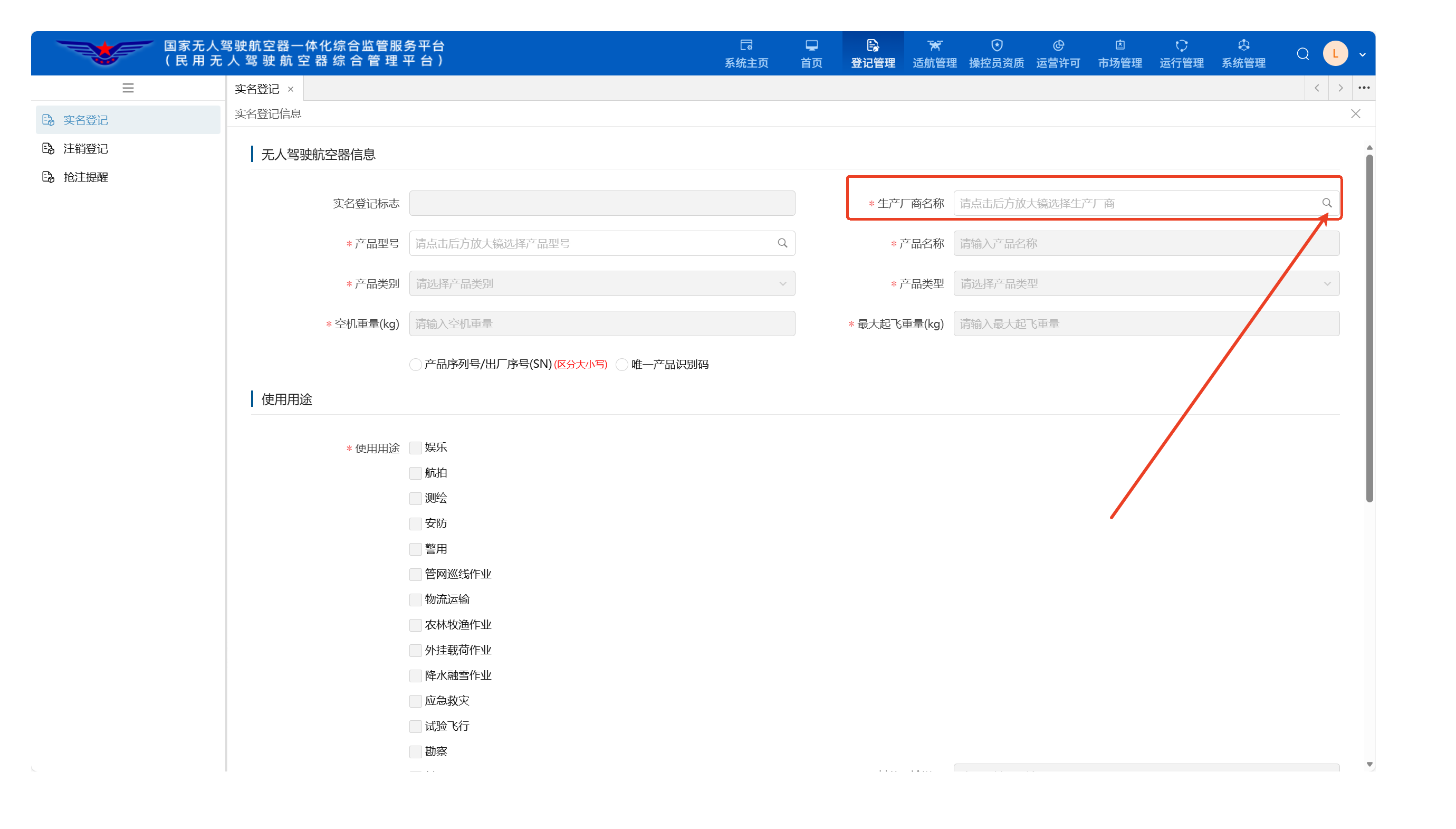This screenshot has height=829, width=1456.
Task: Click the vertical scrollbar thumb
Action: (1369, 330)
